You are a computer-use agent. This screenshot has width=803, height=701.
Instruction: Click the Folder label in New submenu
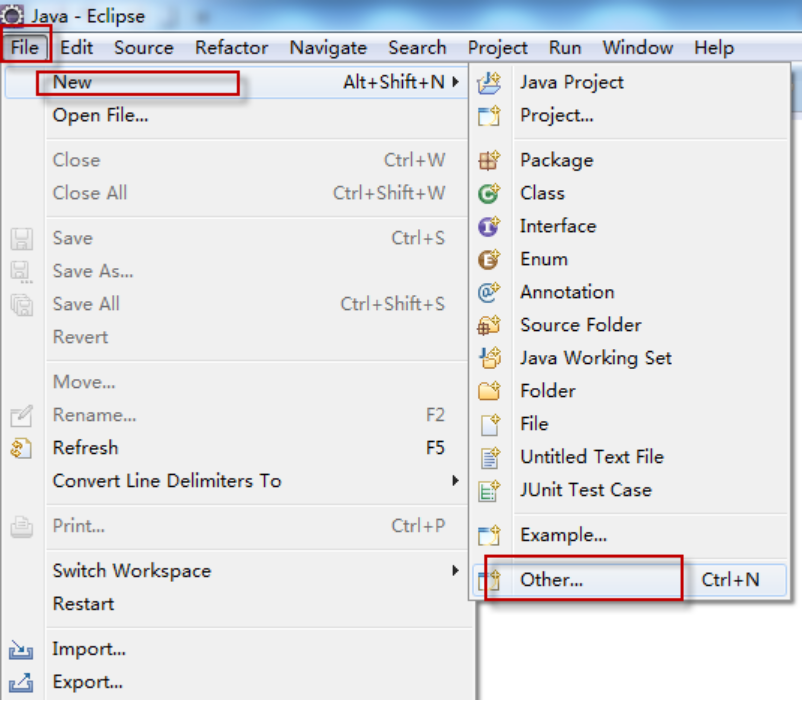click(x=547, y=391)
